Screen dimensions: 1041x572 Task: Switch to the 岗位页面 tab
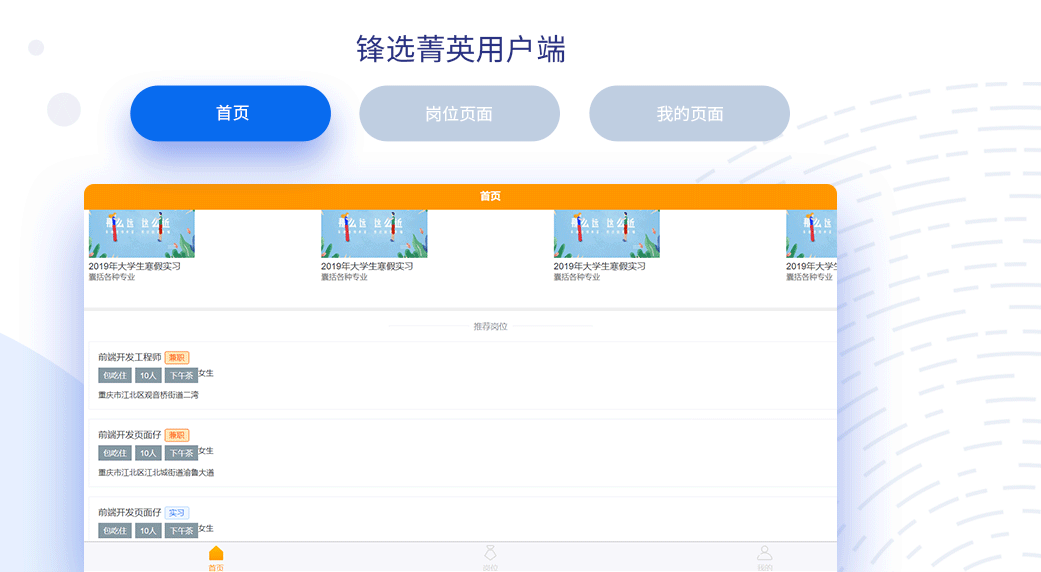459,113
